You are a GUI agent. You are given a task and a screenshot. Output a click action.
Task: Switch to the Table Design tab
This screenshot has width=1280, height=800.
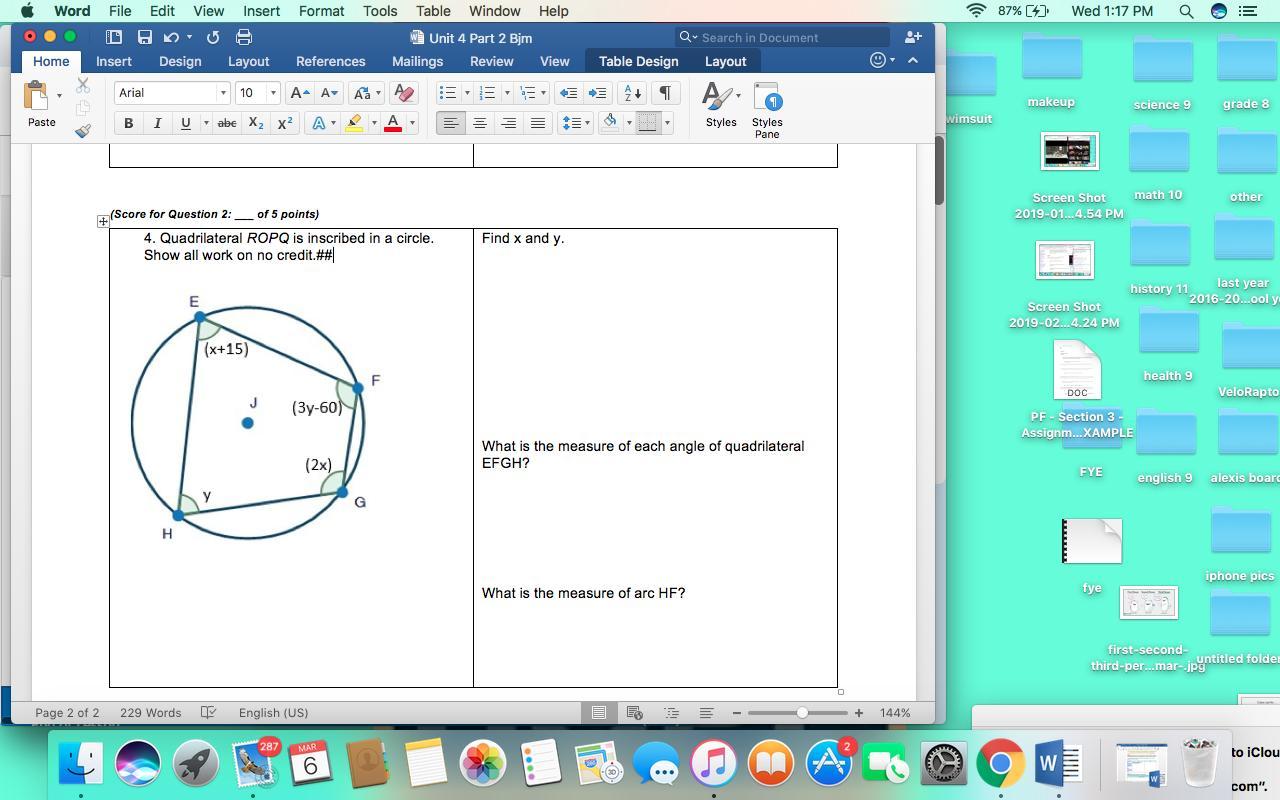click(638, 61)
